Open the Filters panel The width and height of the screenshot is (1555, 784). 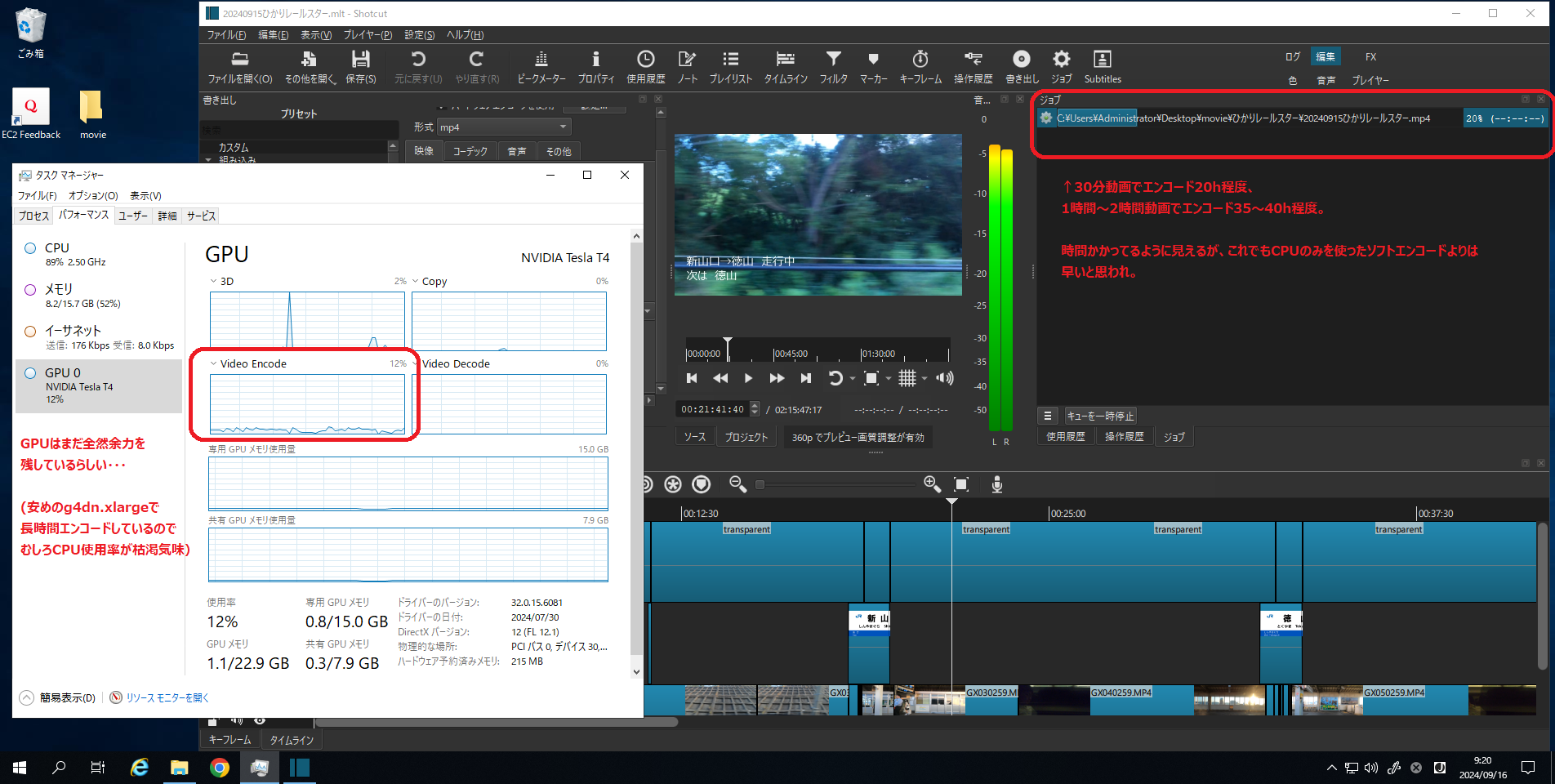(833, 65)
